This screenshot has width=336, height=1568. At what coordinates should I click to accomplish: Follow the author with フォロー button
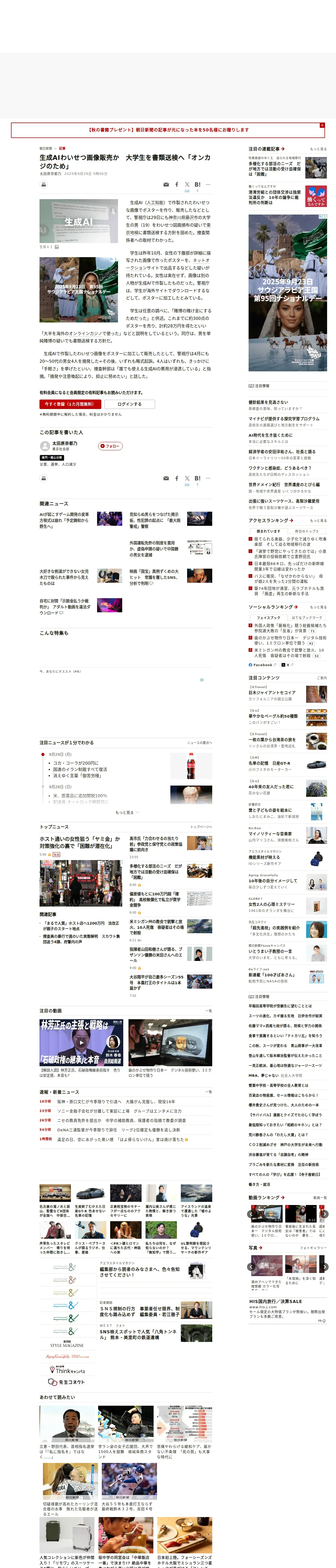click(x=110, y=446)
